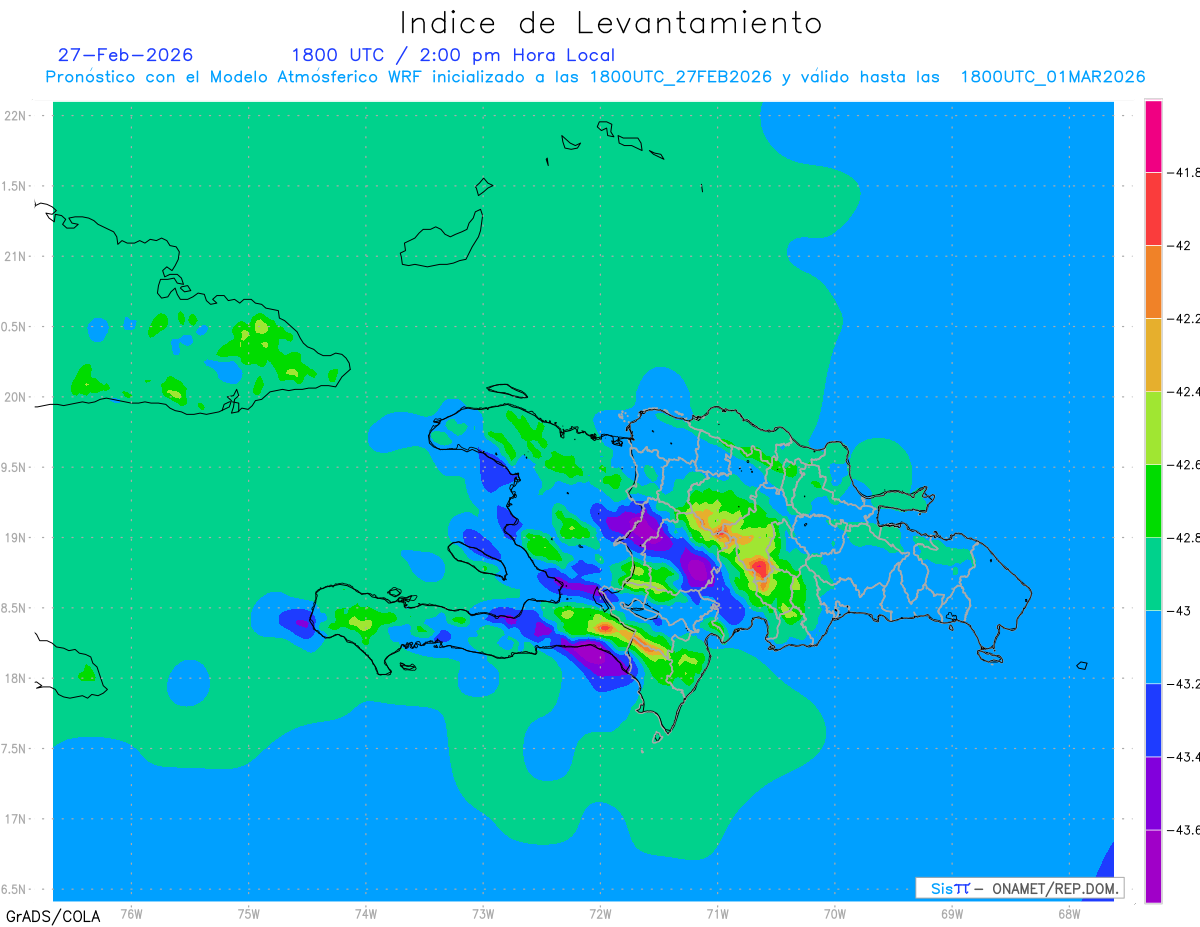The image size is (1200, 927).
Task: Click the longitude label '74W'
Action: click(366, 912)
